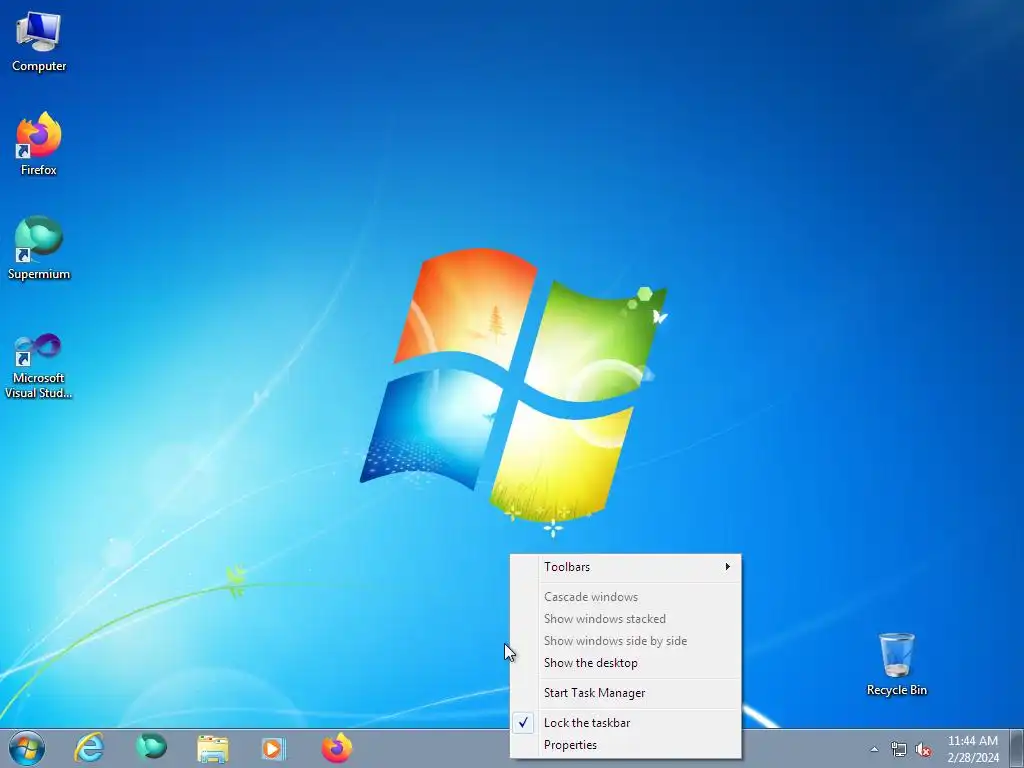Screen dimensions: 1024x768
Task: Select the Microsoft Visual Studio desktop shortcut
Action: pyautogui.click(x=39, y=366)
